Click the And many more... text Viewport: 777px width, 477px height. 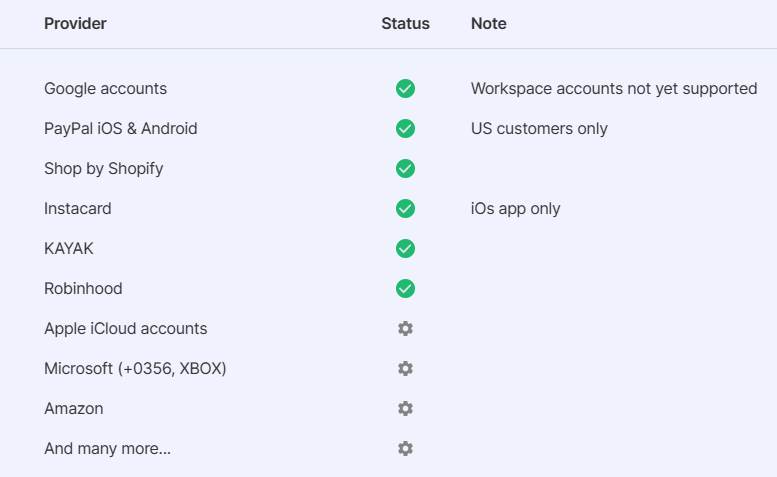(108, 449)
